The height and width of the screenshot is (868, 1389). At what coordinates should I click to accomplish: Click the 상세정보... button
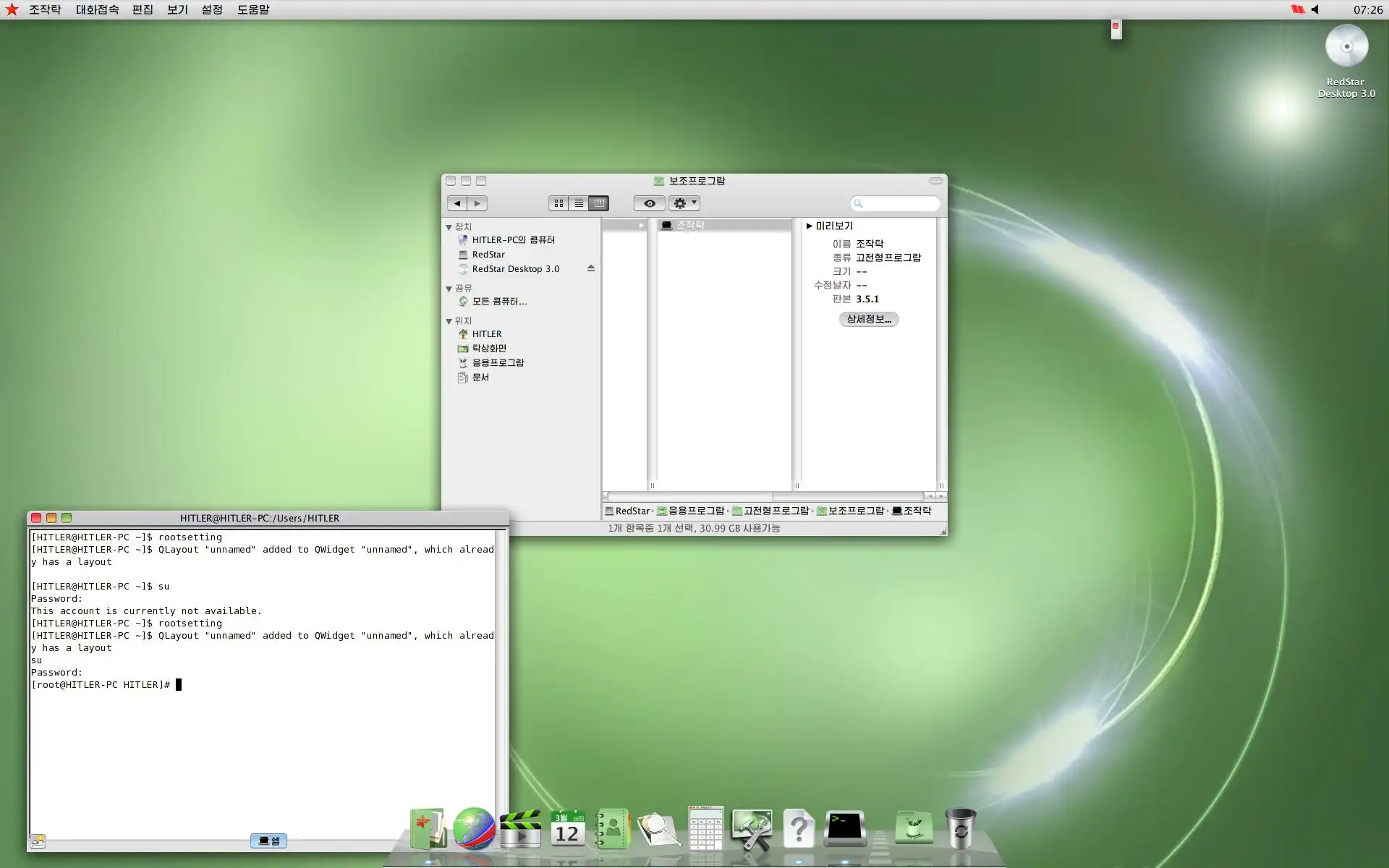pyautogui.click(x=868, y=319)
